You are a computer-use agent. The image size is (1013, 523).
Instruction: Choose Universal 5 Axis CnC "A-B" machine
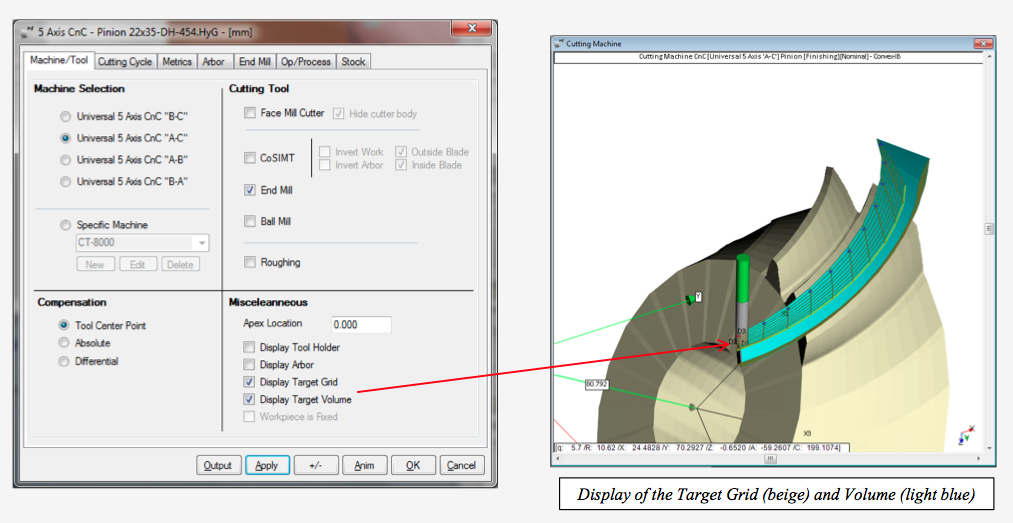point(65,160)
